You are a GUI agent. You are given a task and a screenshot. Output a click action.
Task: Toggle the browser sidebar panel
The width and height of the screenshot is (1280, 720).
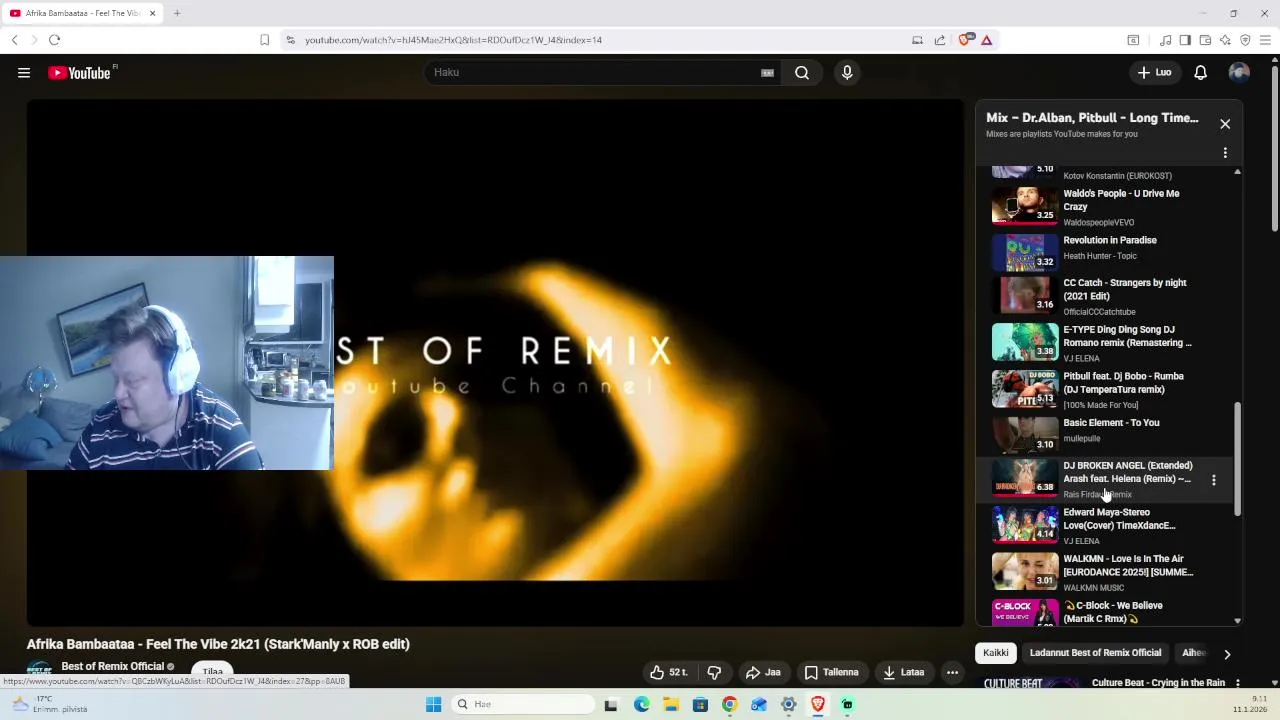pyautogui.click(x=1185, y=40)
